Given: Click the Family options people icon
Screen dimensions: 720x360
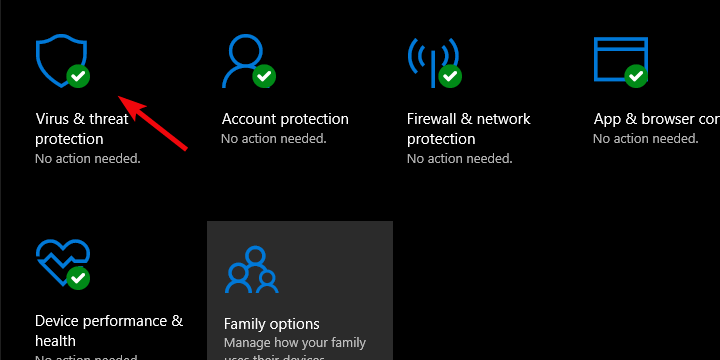Looking at the screenshot, I should (x=252, y=270).
